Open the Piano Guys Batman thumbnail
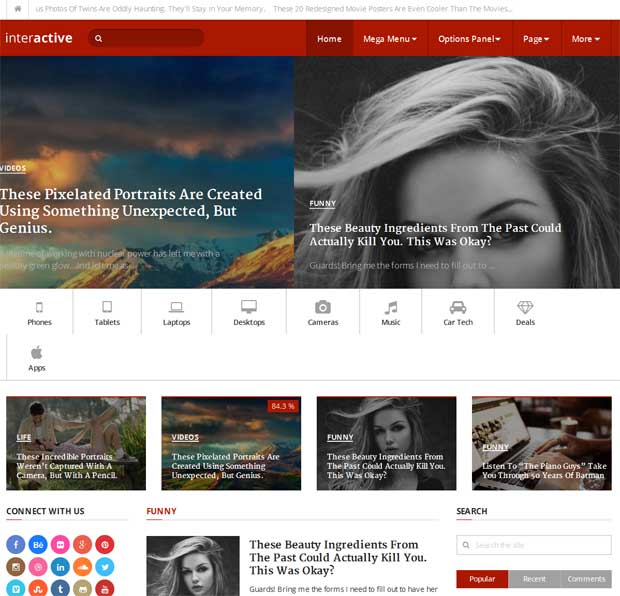The width and height of the screenshot is (620, 596). coord(541,443)
